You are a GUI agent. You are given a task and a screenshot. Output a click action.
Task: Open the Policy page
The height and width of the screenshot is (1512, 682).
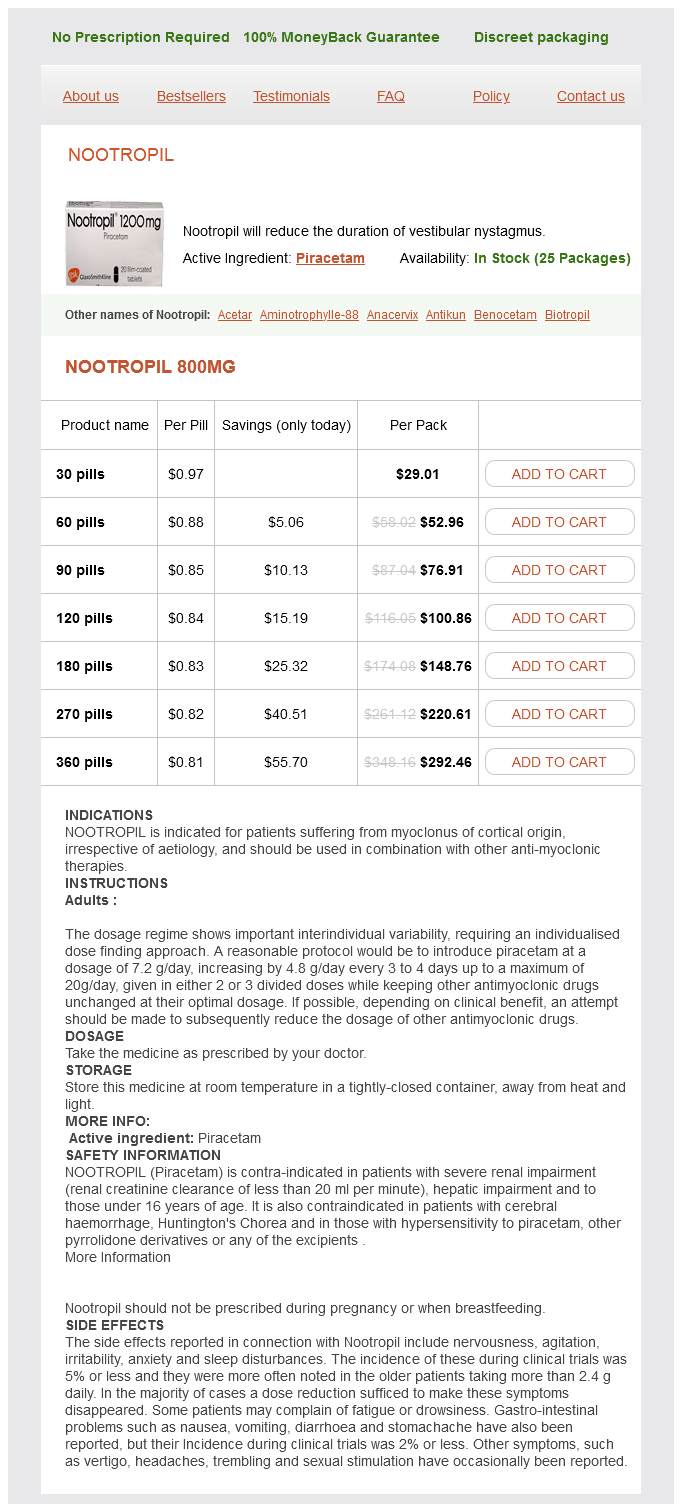tap(491, 96)
